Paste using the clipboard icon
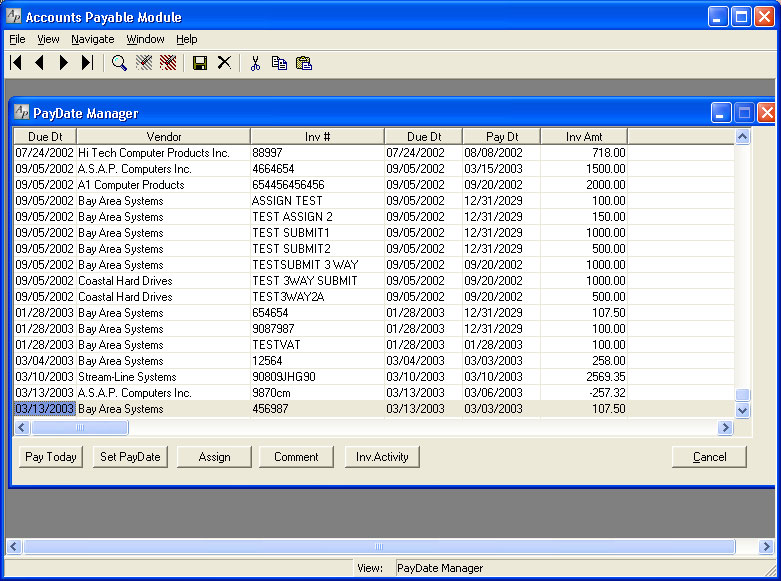 point(304,63)
